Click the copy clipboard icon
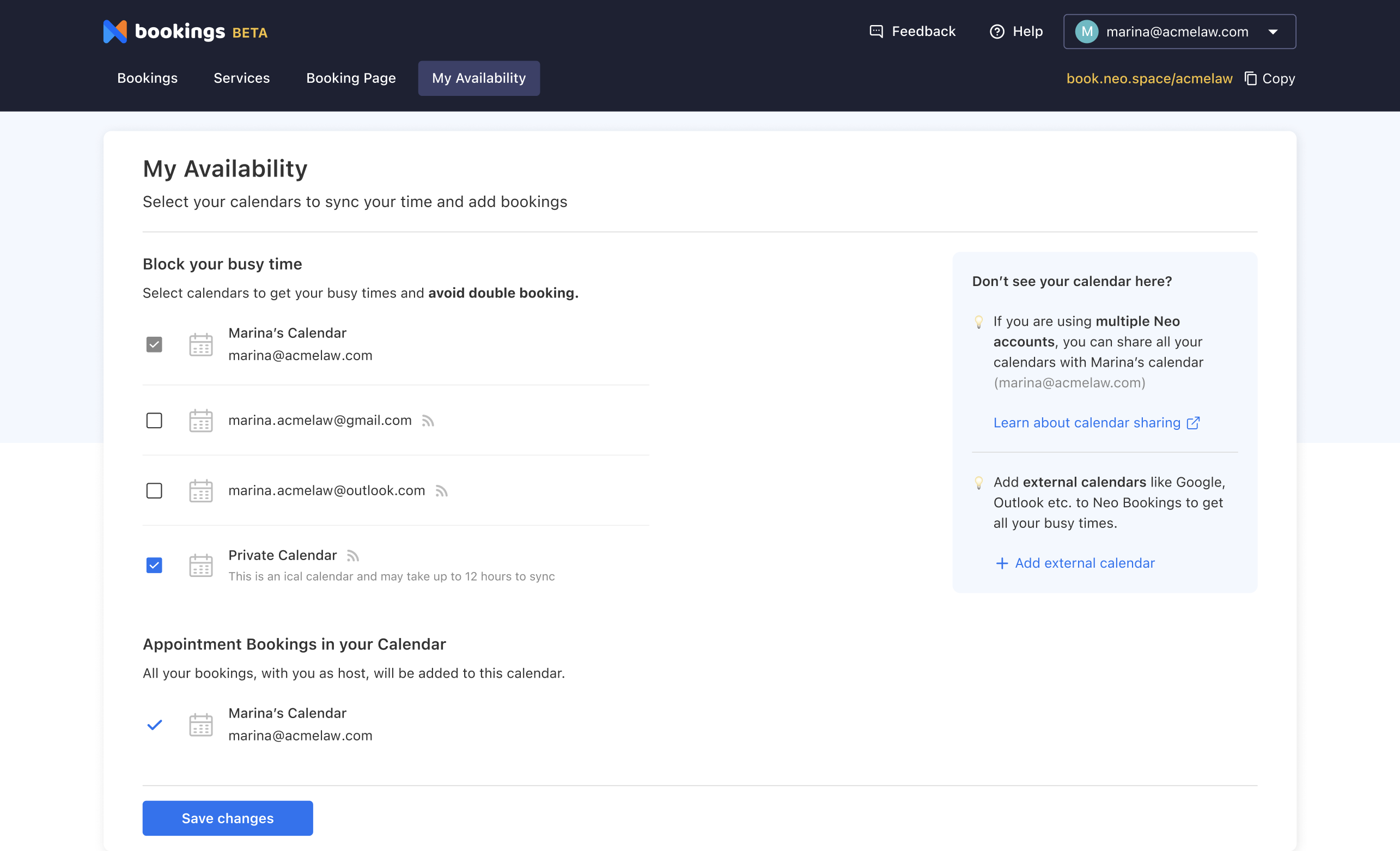1400x851 pixels. click(1250, 78)
